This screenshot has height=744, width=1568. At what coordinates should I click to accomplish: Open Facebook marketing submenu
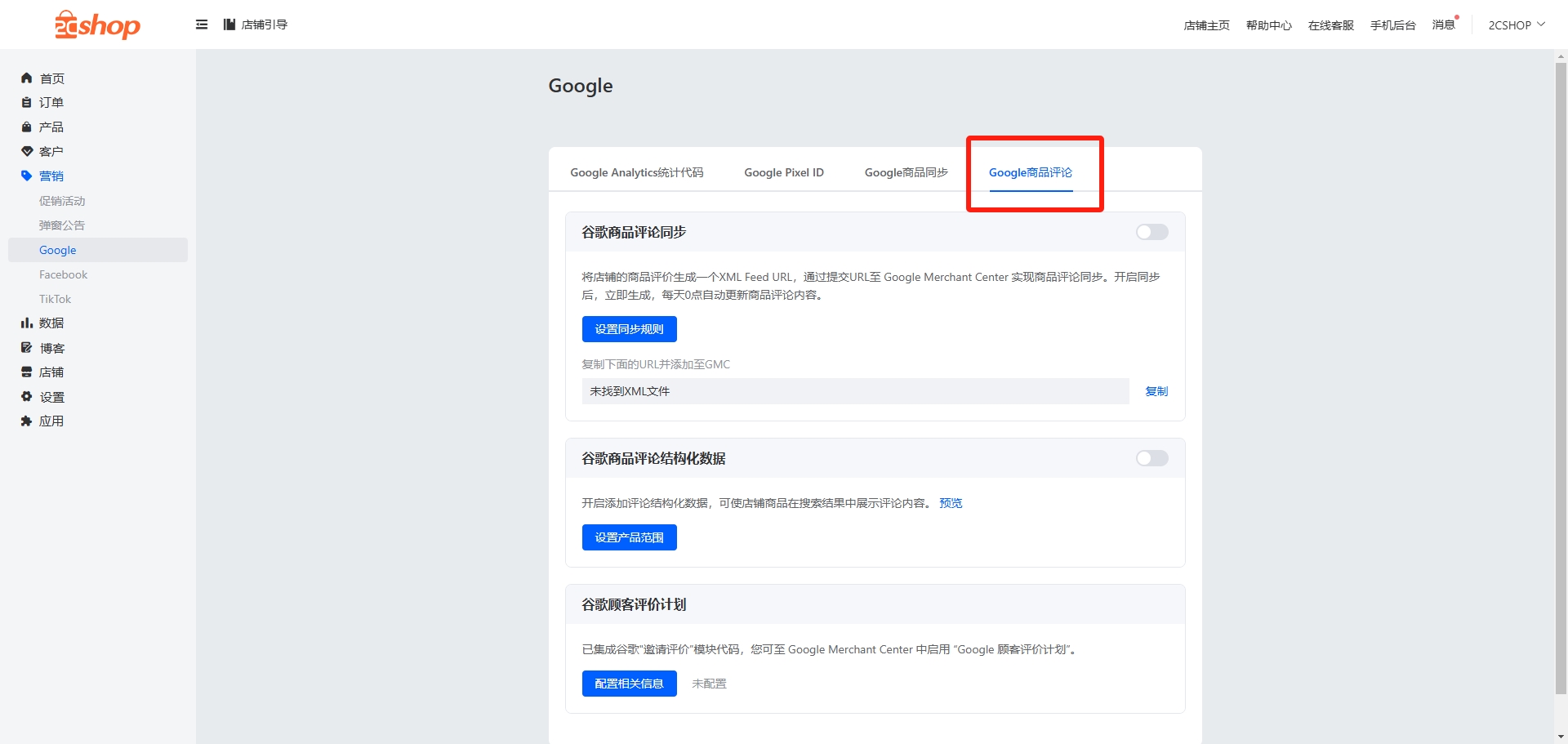[x=63, y=274]
